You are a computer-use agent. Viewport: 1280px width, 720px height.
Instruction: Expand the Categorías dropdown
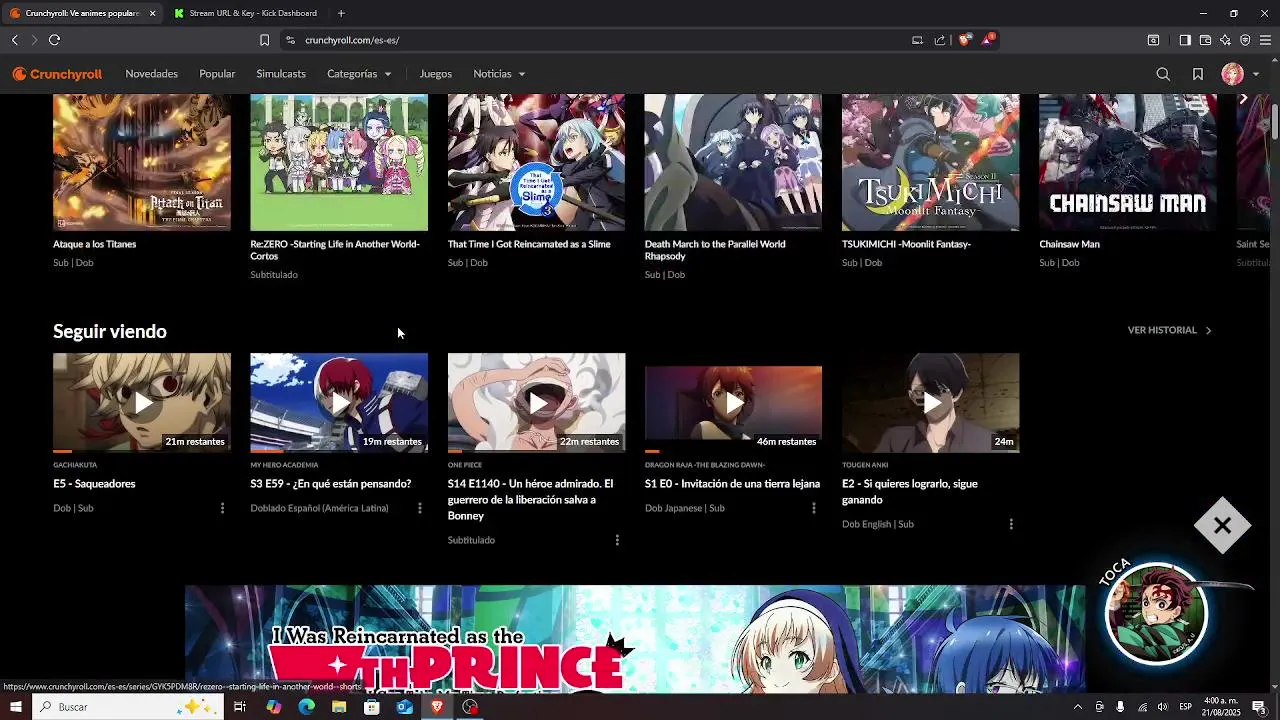click(359, 74)
